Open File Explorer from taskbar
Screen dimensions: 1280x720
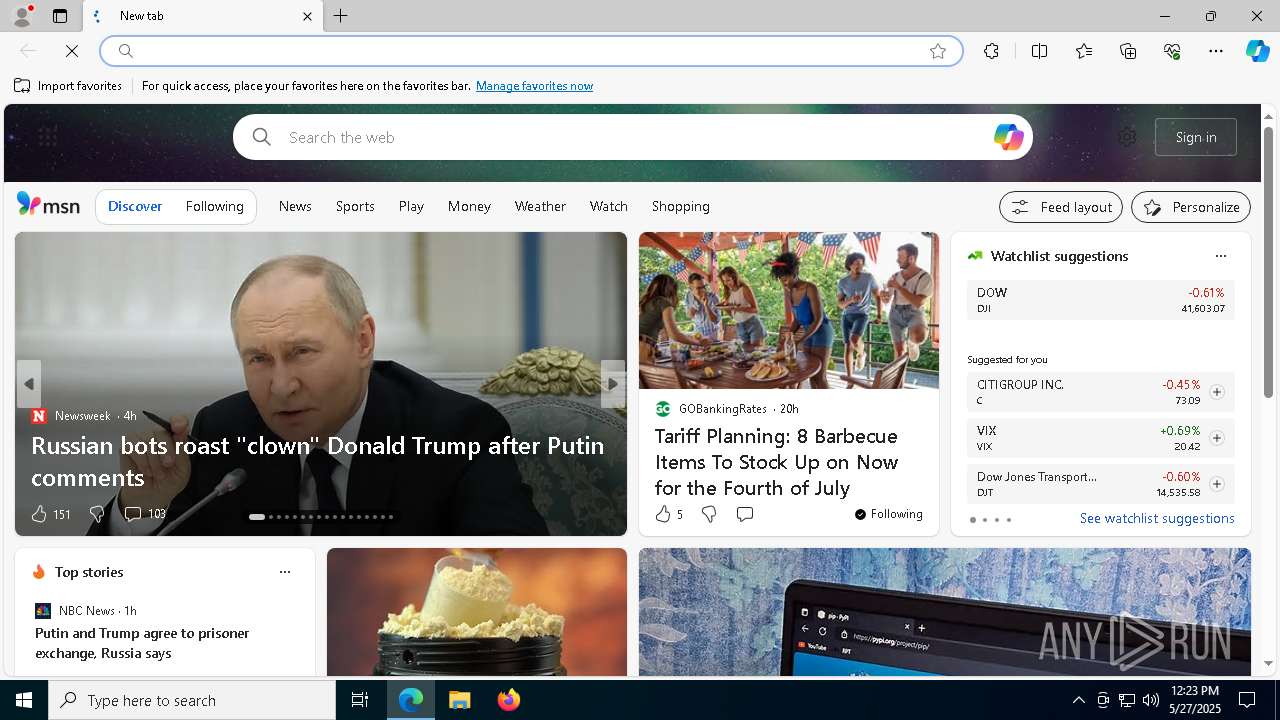(x=460, y=700)
